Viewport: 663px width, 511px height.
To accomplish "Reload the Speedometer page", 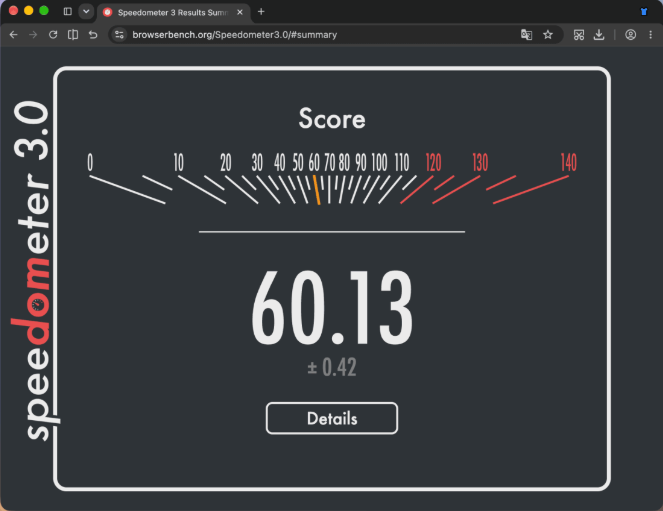I will (53, 35).
